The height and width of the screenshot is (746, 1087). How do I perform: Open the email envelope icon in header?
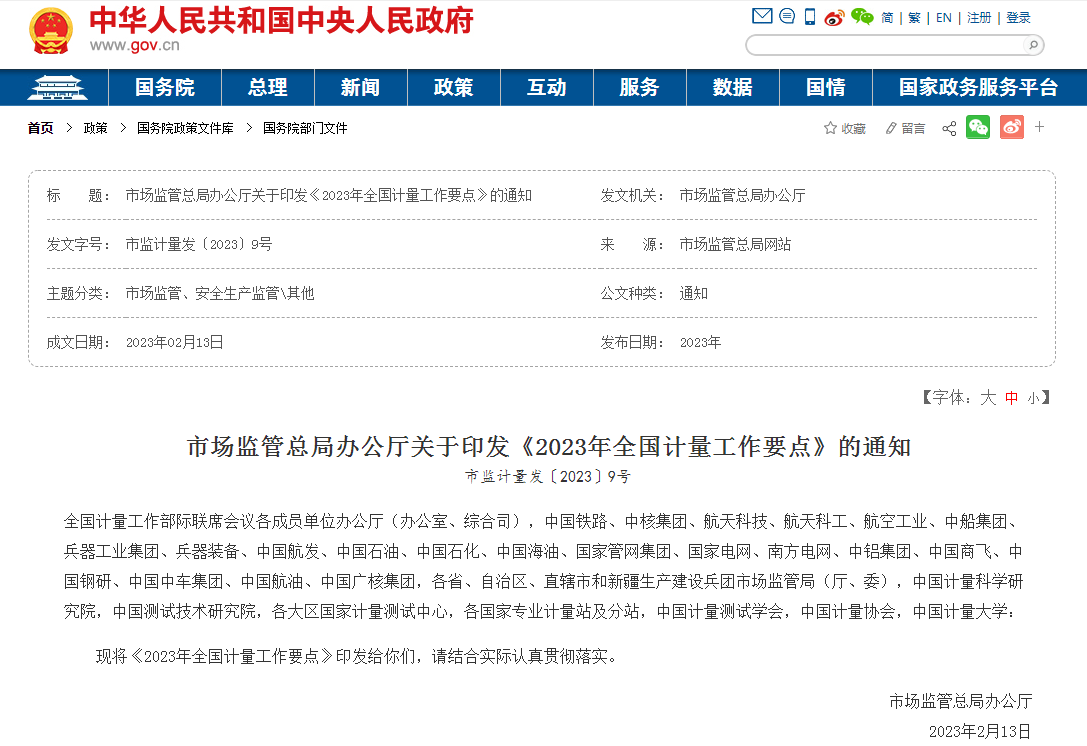762,16
